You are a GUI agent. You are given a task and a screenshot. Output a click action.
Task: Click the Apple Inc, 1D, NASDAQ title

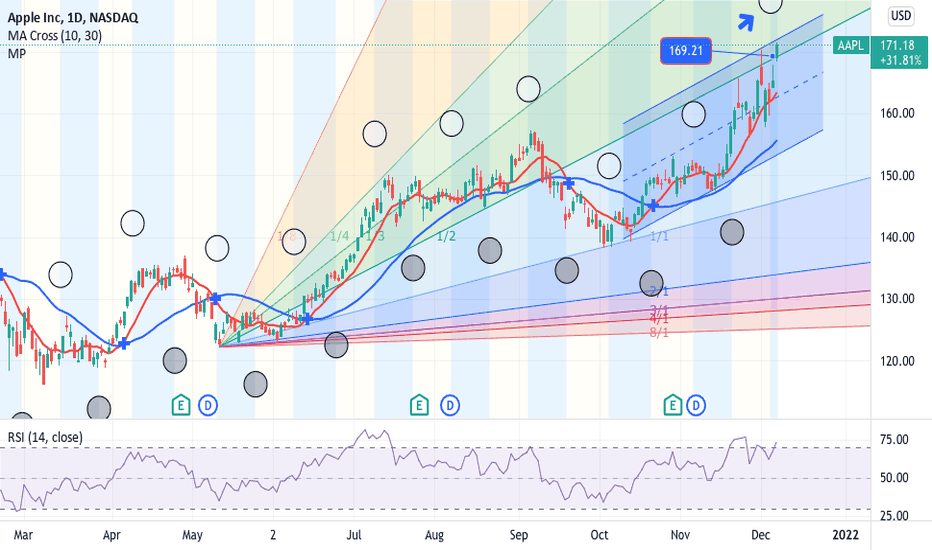click(x=73, y=18)
